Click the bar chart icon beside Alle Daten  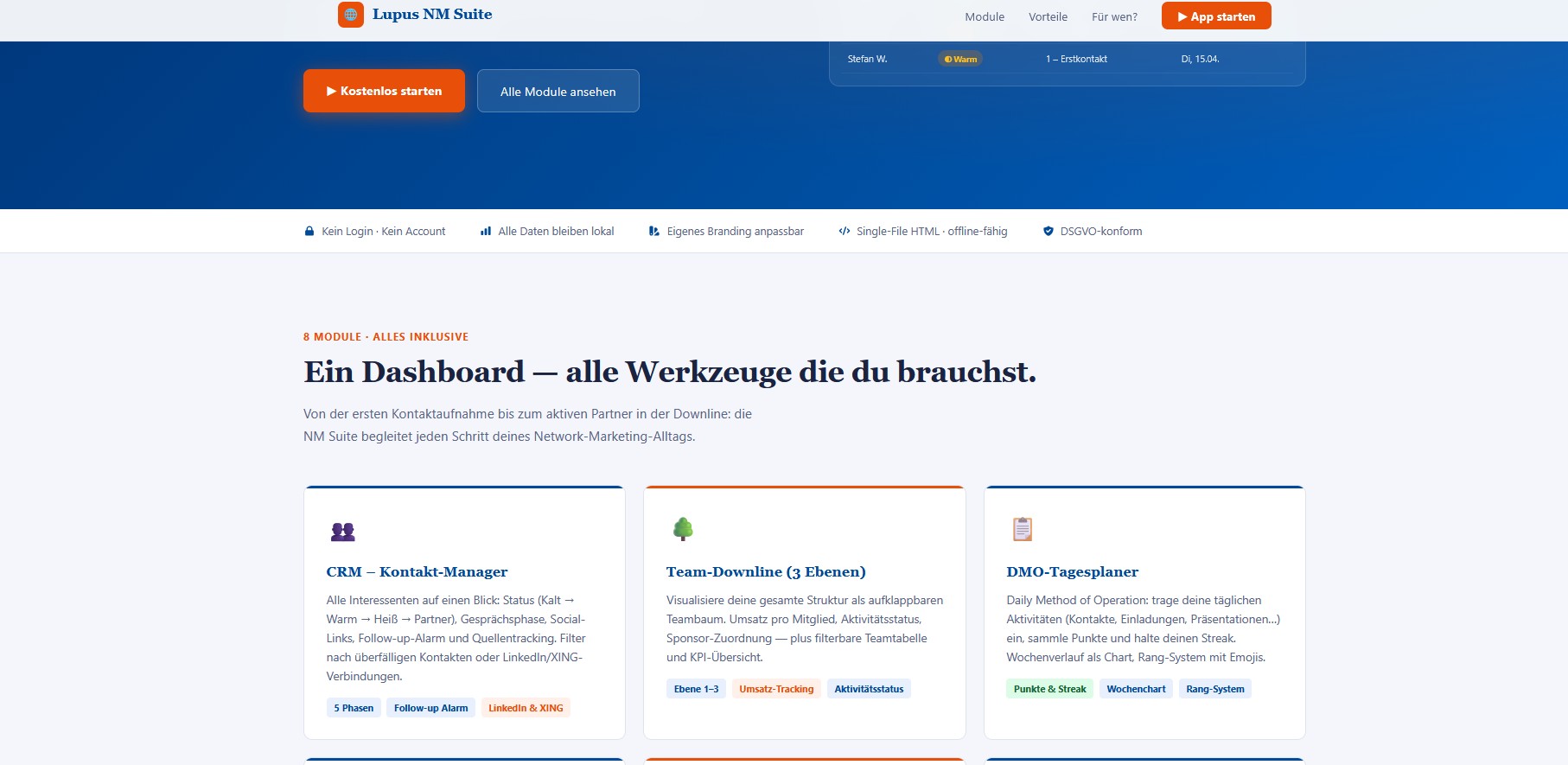tap(486, 232)
